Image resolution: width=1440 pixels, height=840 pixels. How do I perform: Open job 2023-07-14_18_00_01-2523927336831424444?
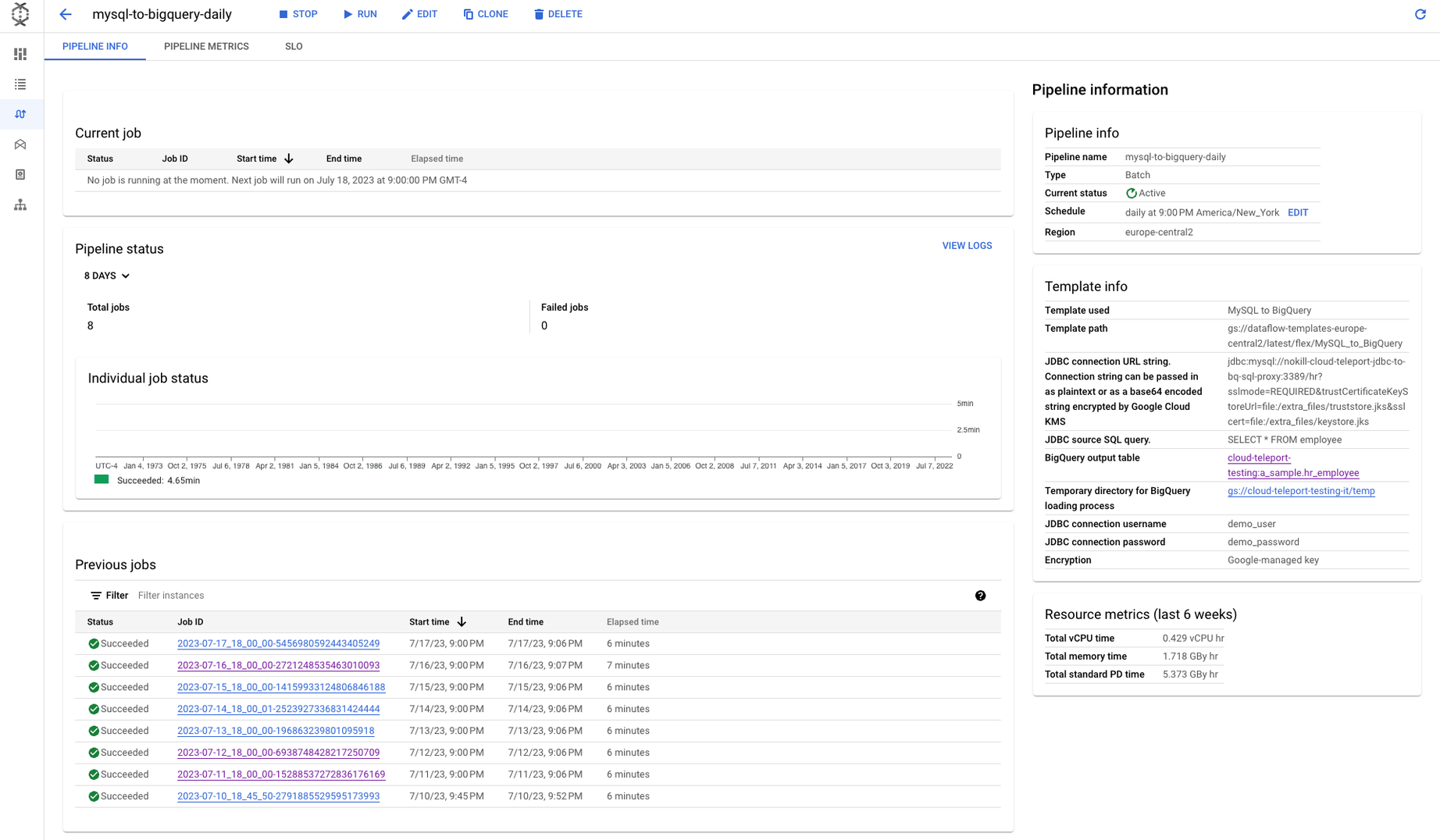tap(278, 710)
